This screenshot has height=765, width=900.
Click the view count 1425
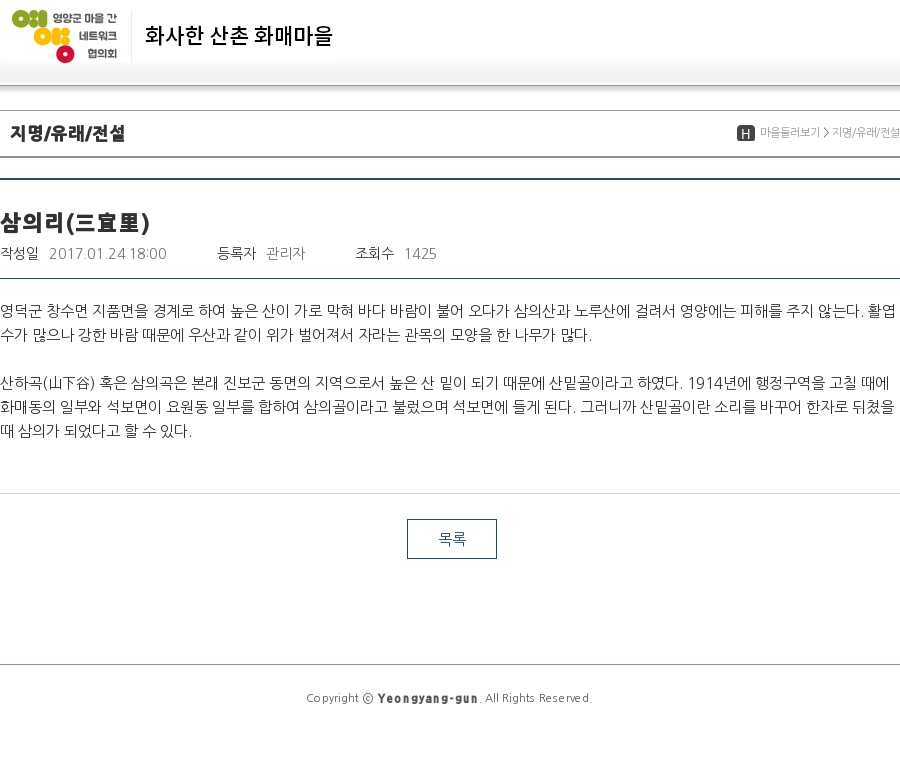pos(420,254)
